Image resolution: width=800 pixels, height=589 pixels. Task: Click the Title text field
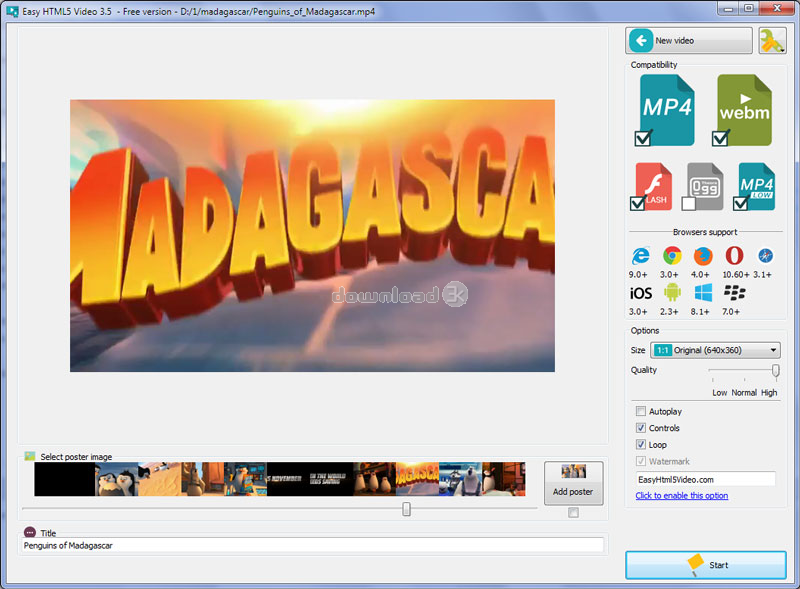coord(312,545)
